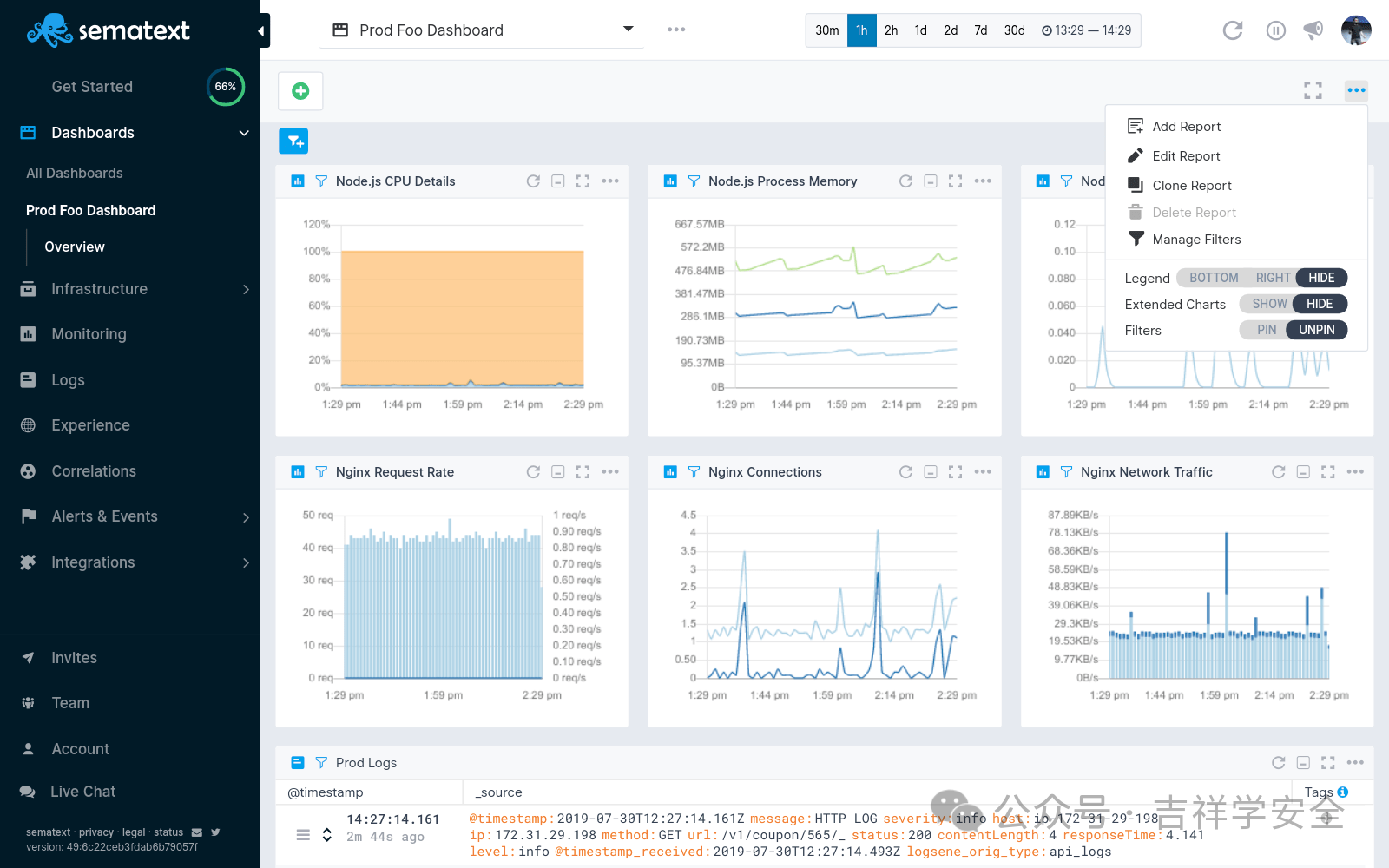Image resolution: width=1389 pixels, height=868 pixels.
Task: Click the 66% progress circle
Action: (226, 87)
